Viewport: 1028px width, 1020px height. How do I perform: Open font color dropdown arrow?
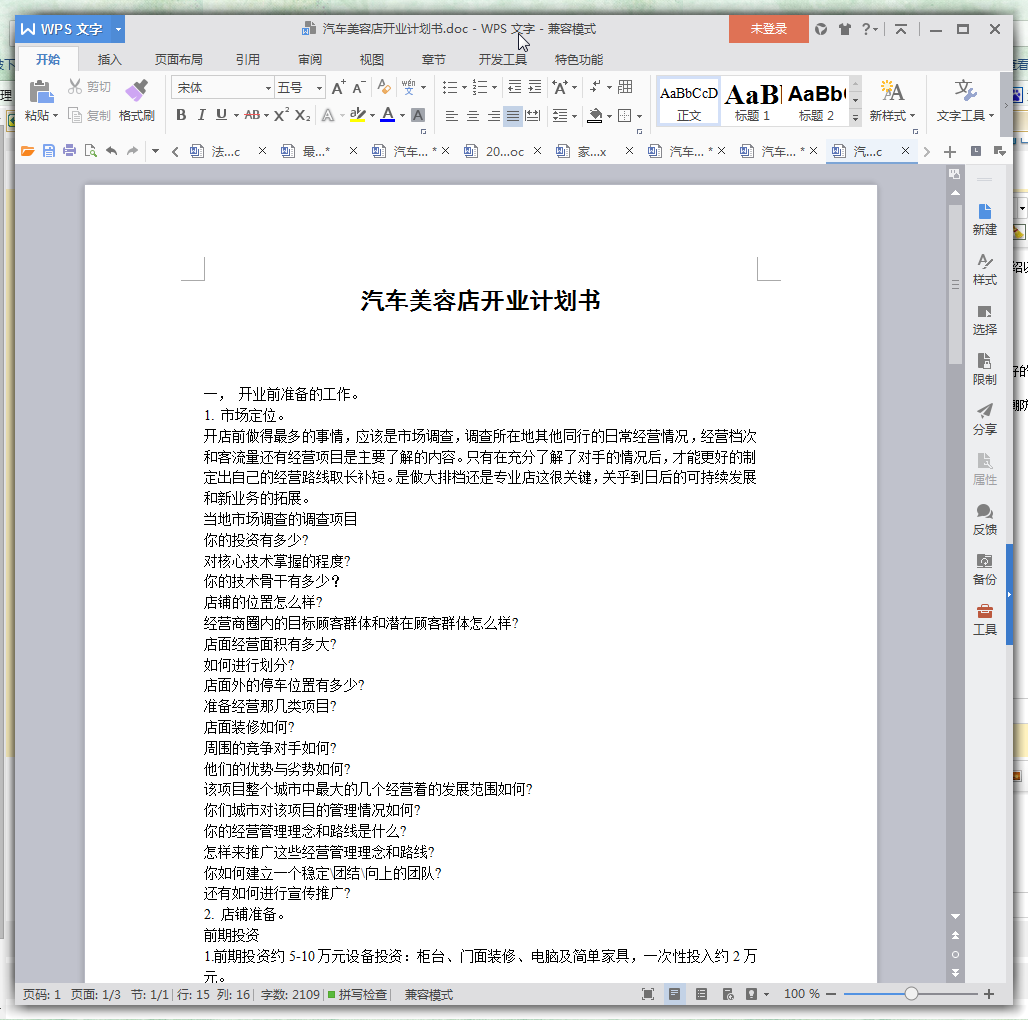[402, 116]
